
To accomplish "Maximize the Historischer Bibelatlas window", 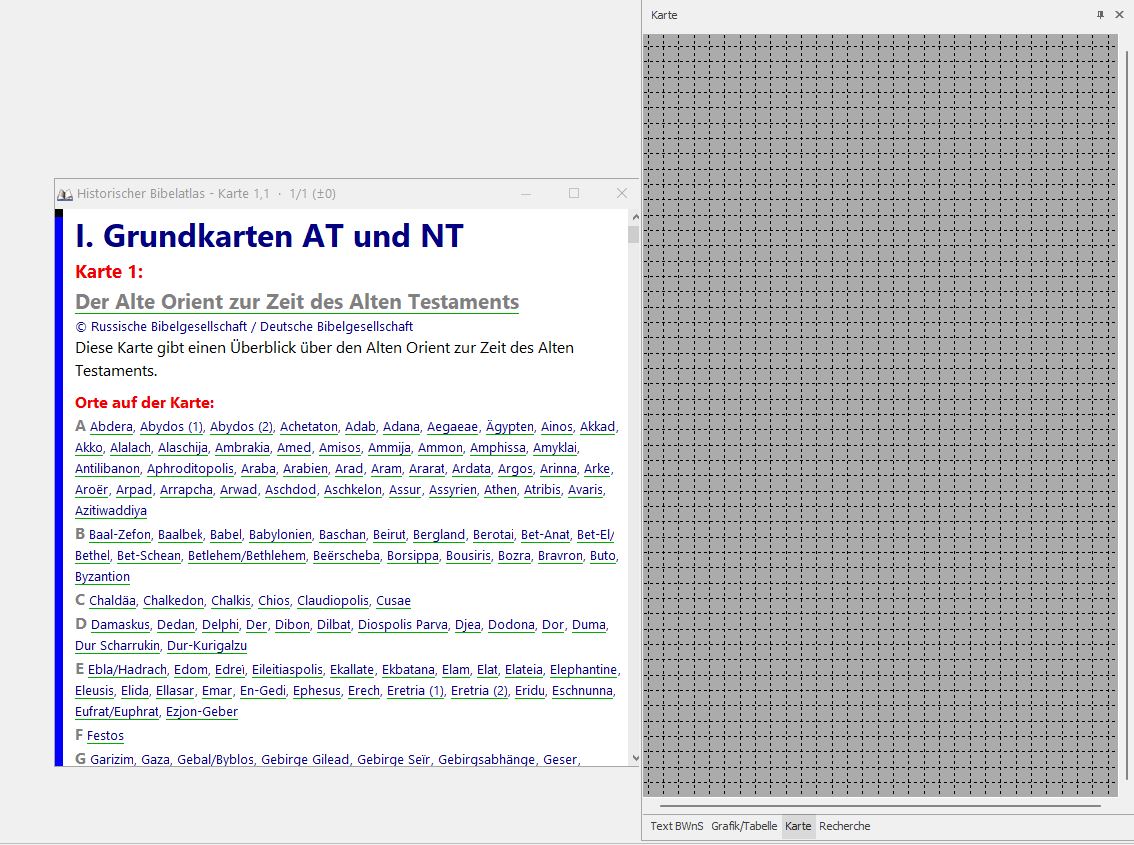I will click(x=574, y=193).
